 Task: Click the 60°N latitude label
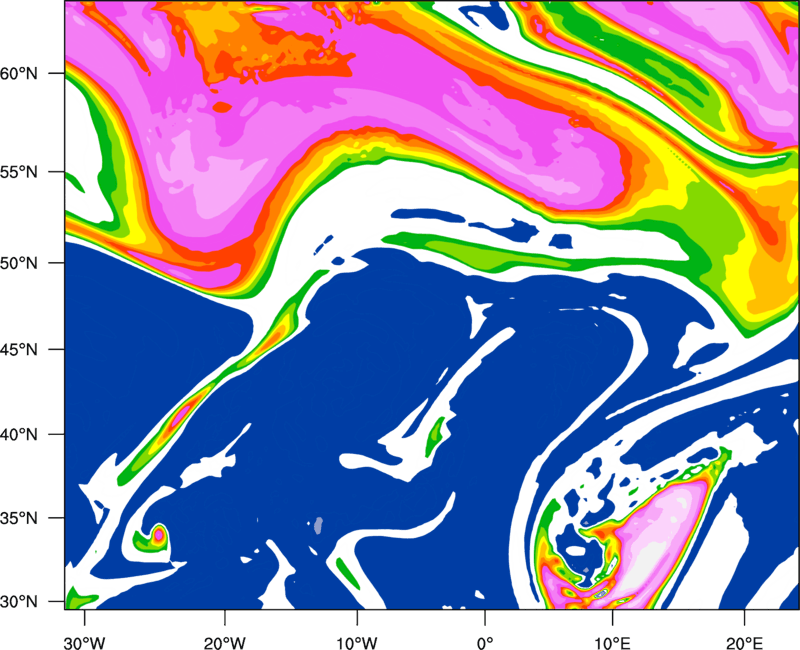tap(19, 73)
